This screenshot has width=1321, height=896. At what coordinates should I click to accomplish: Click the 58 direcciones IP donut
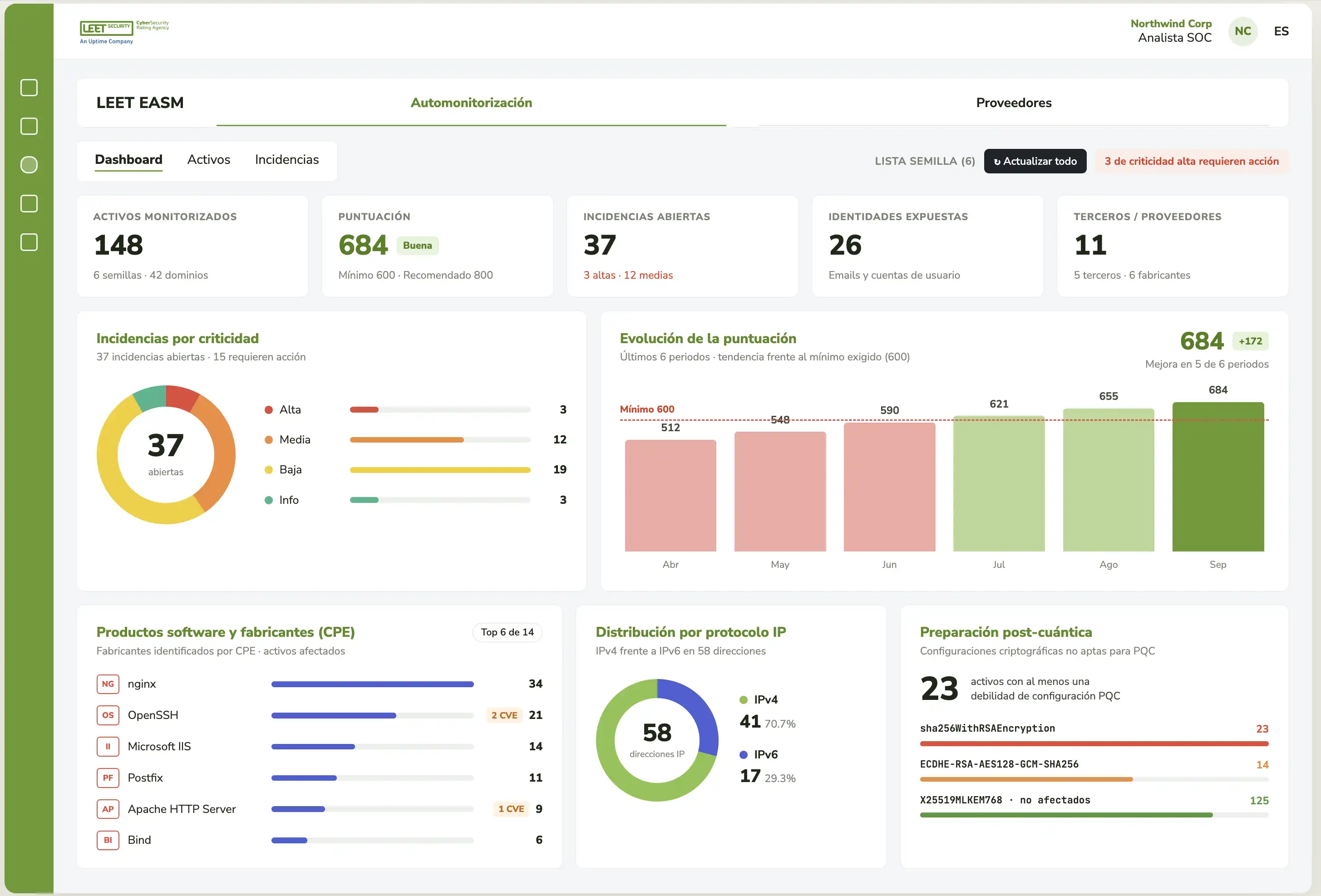point(657,740)
